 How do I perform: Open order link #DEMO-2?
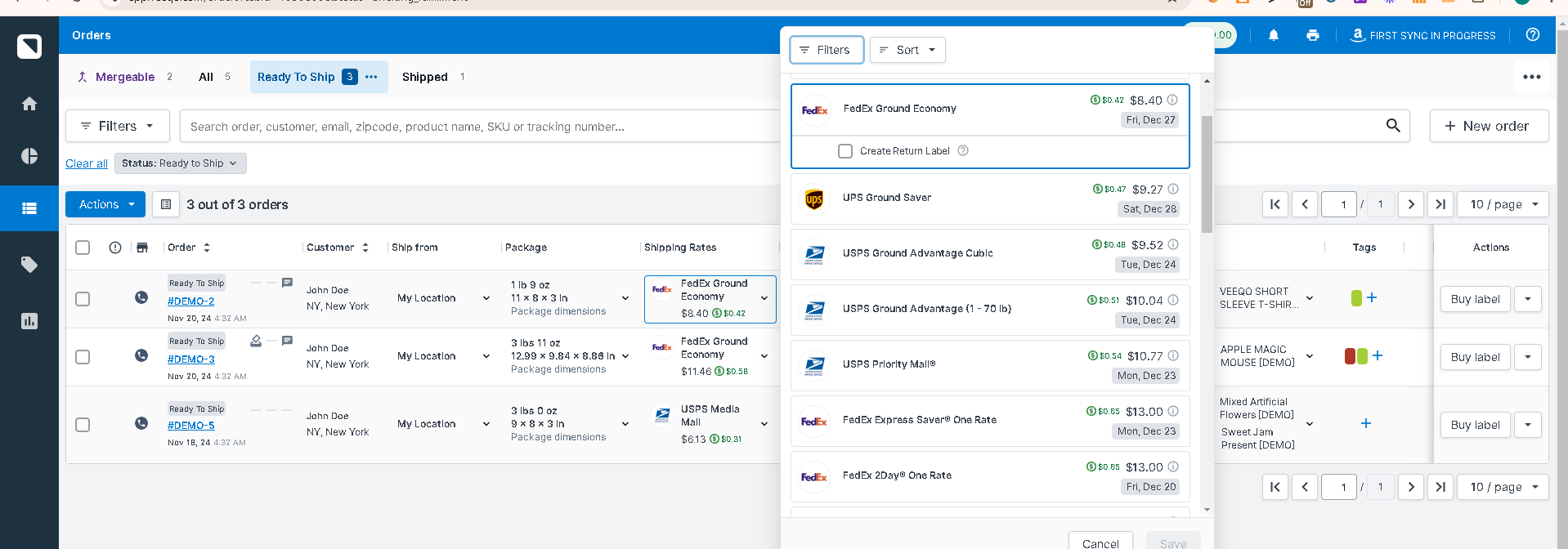(x=190, y=301)
